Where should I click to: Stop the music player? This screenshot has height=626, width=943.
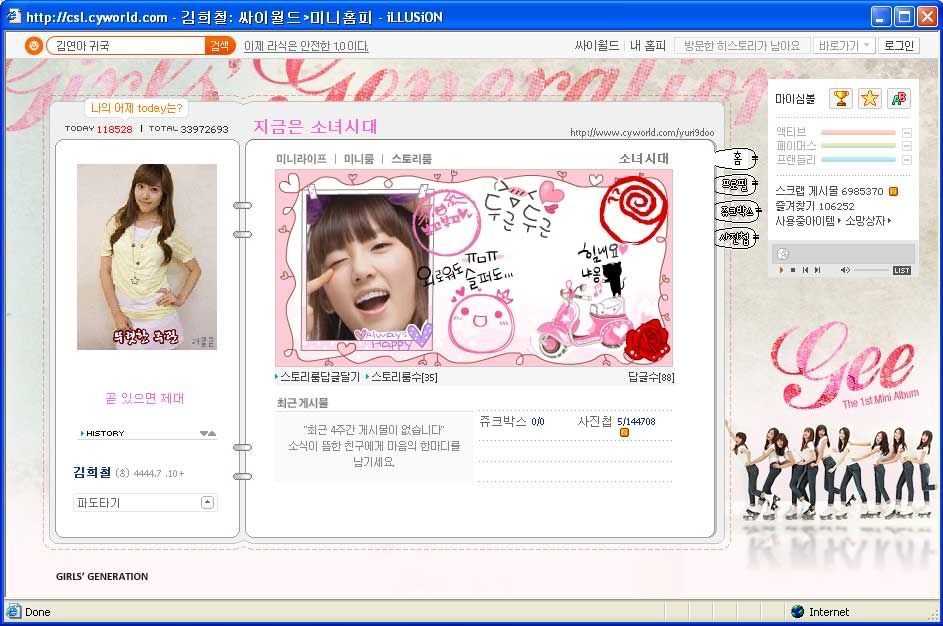[x=793, y=270]
